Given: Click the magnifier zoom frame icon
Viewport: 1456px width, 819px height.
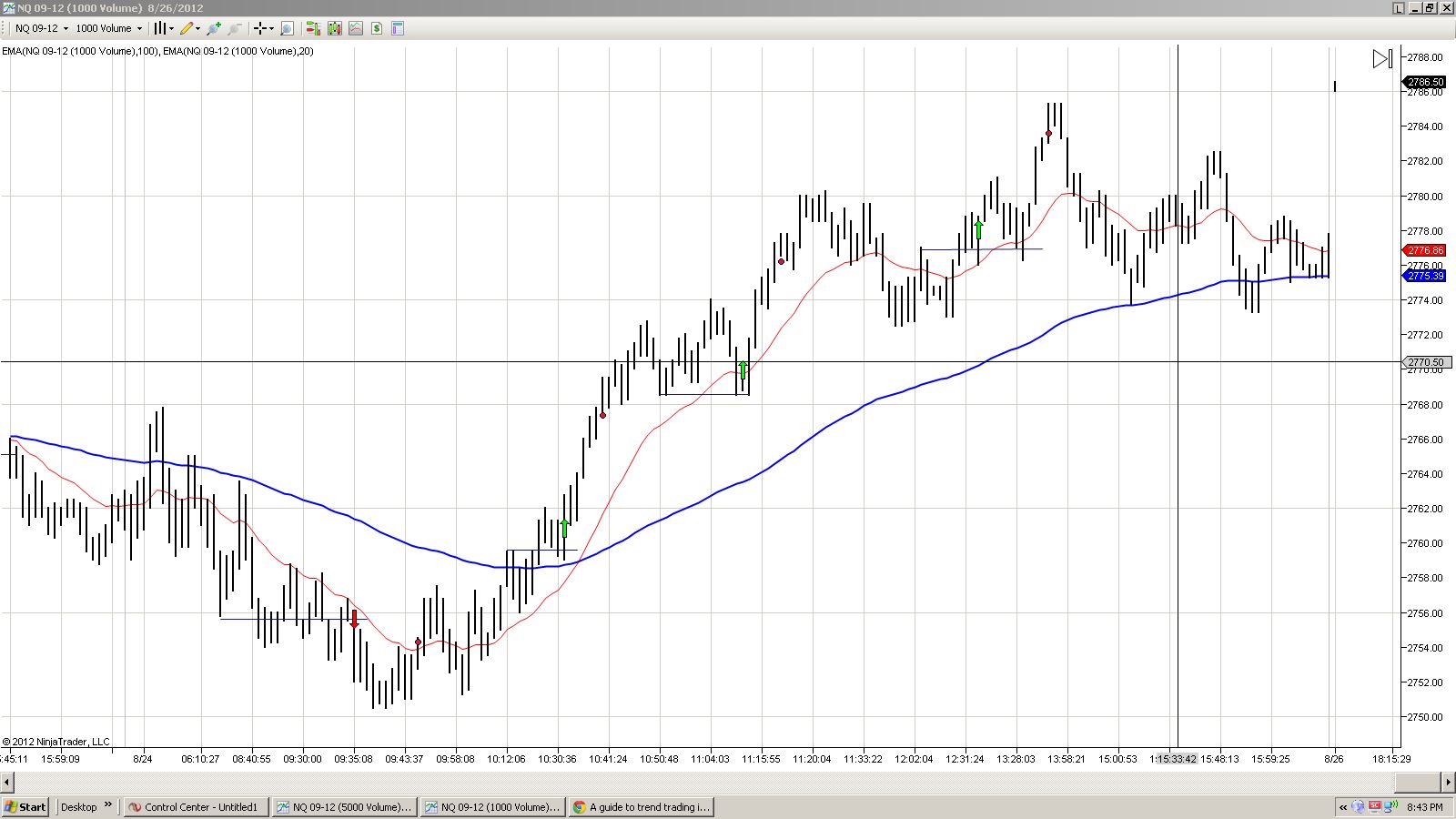Looking at the screenshot, I should [x=287, y=28].
